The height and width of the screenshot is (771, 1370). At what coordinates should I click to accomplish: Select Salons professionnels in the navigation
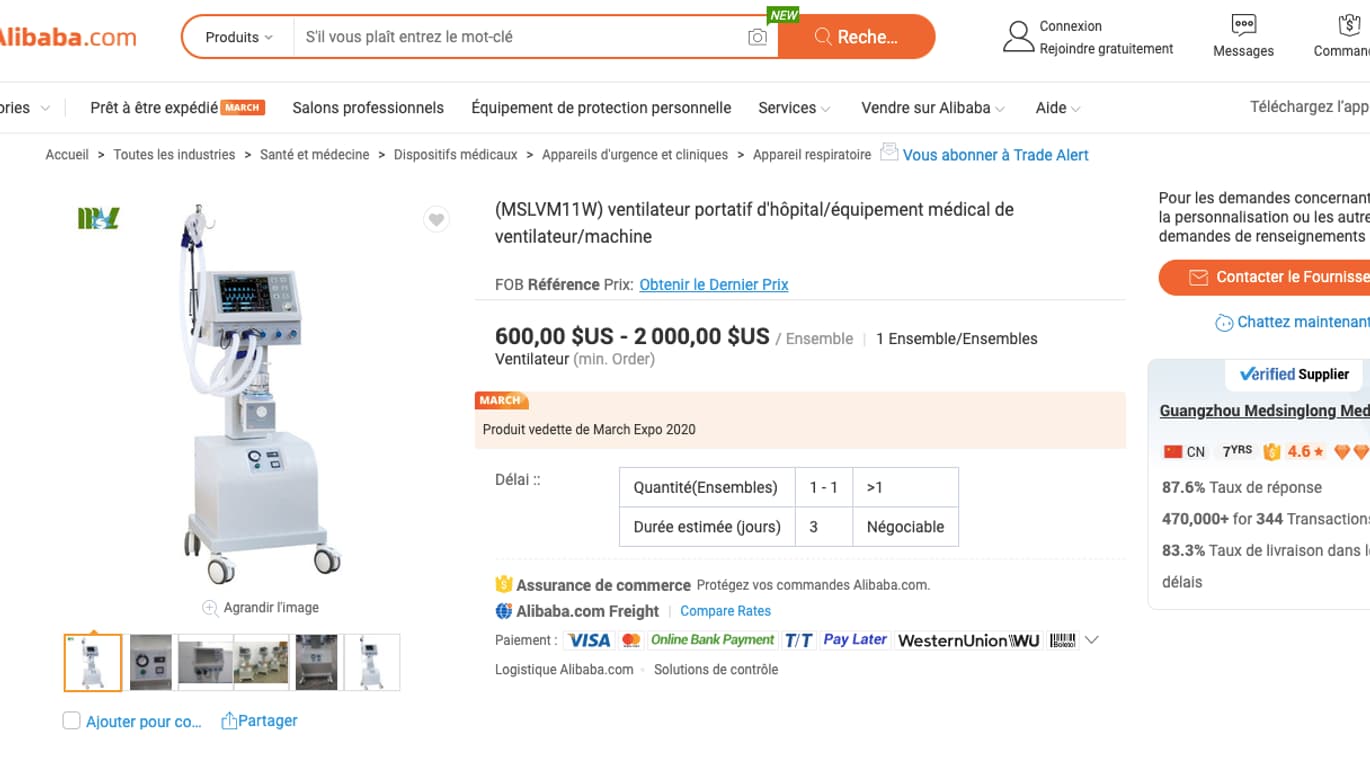point(367,107)
